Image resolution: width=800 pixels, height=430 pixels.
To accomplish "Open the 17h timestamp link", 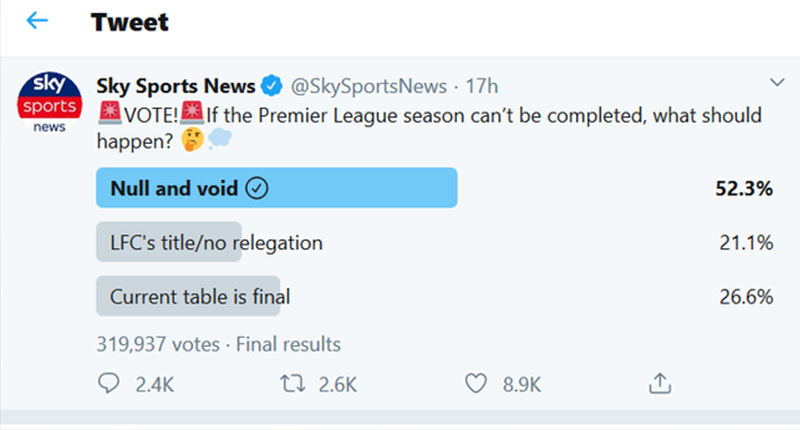I will (x=482, y=86).
